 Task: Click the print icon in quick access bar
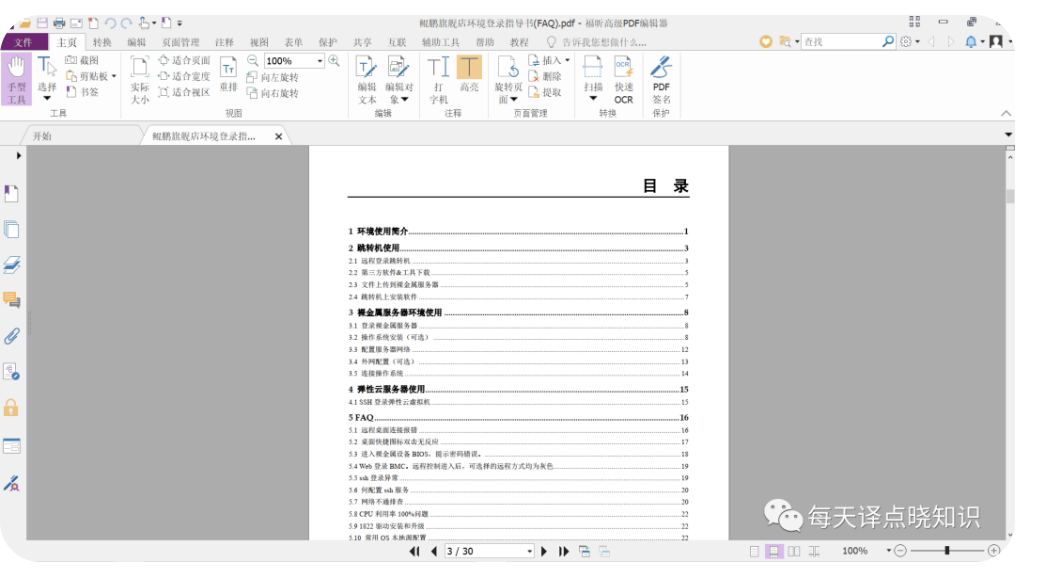point(59,23)
